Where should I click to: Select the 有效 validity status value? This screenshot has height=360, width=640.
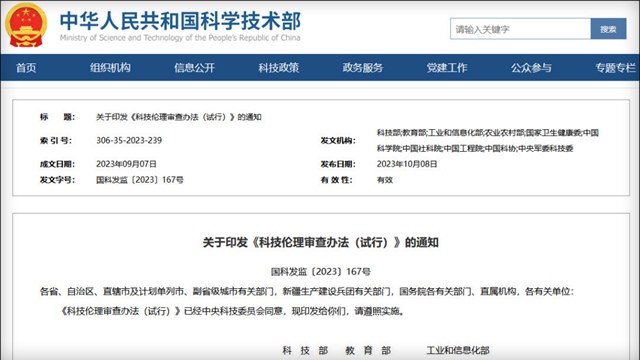[x=385, y=180]
